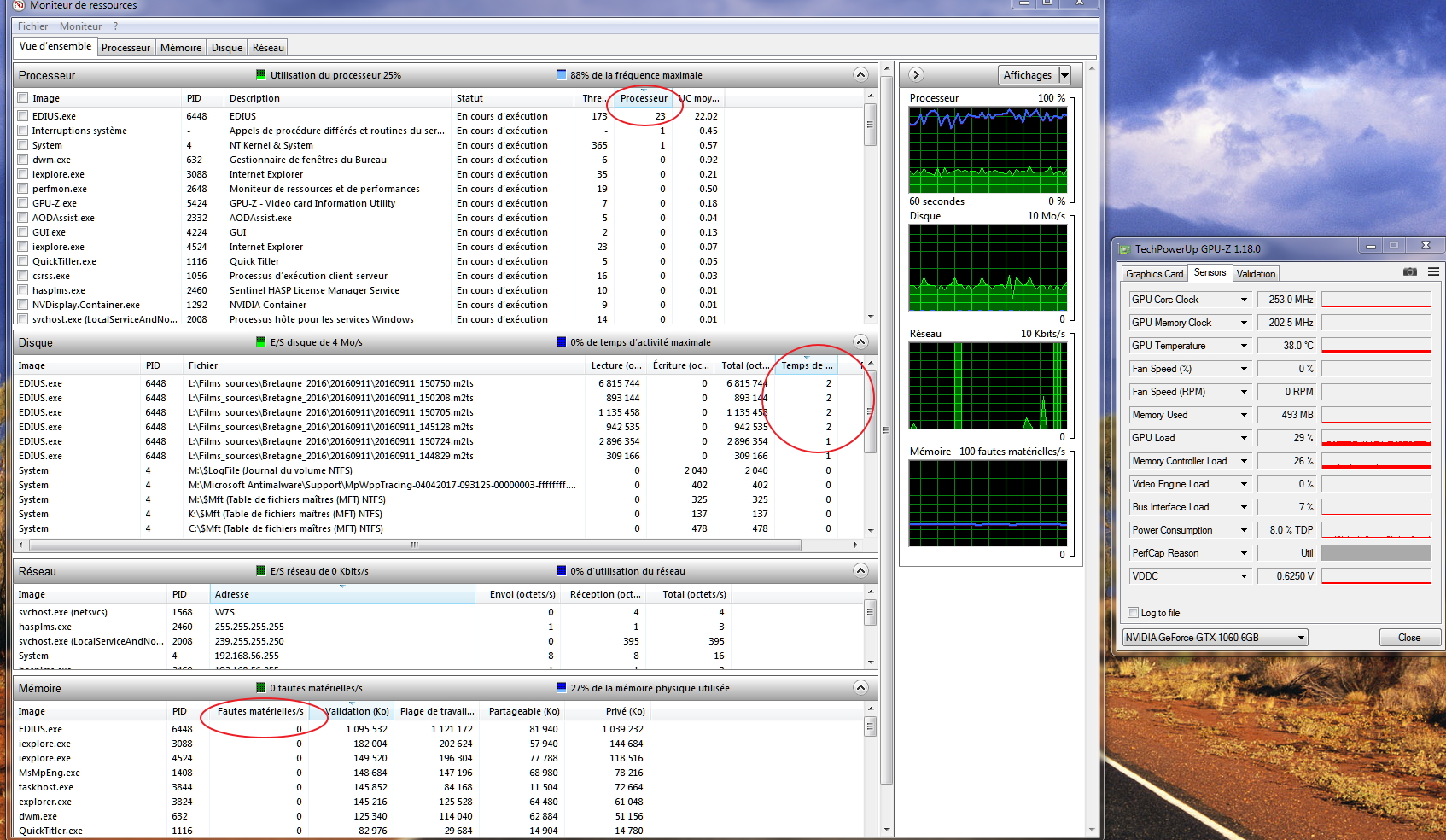1446x840 pixels.
Task: Open the GPU-Z hamburger menu icon
Action: [x=1433, y=272]
